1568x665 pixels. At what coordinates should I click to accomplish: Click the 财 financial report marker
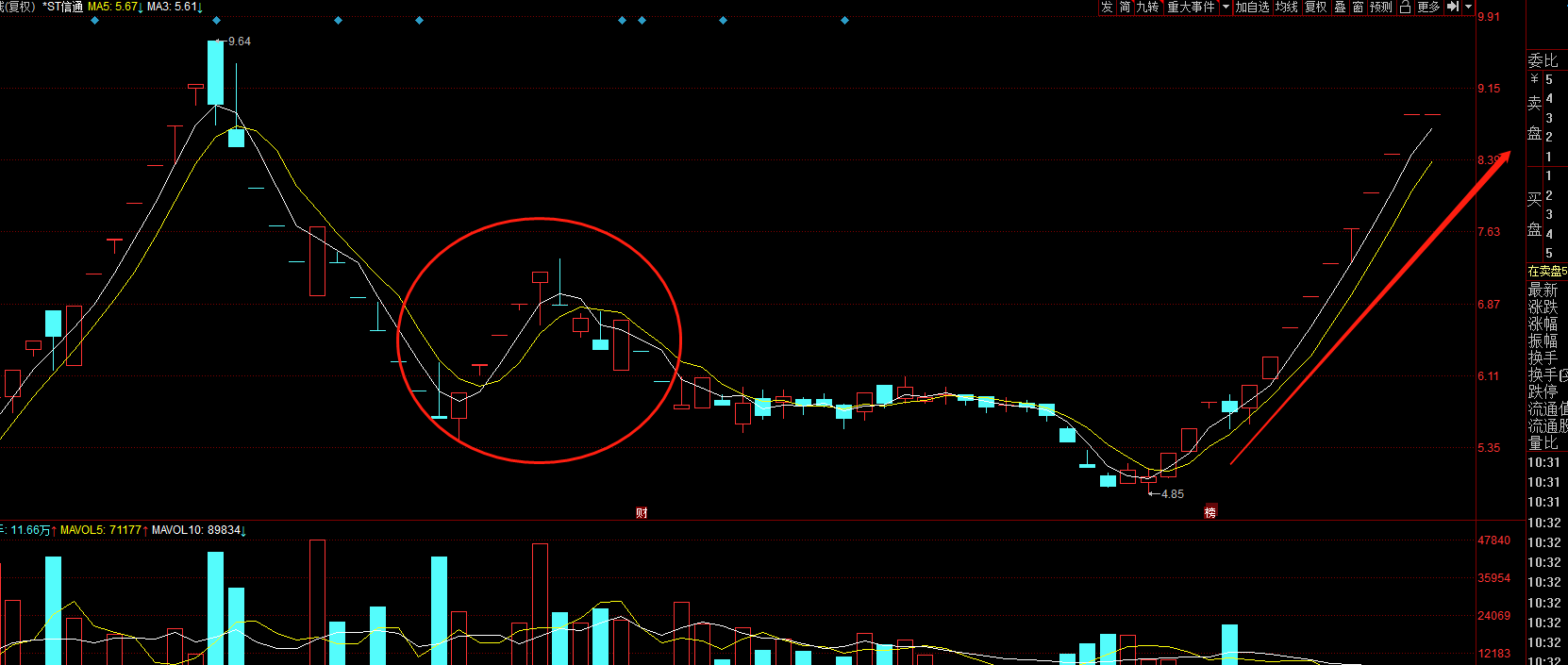pos(642,512)
